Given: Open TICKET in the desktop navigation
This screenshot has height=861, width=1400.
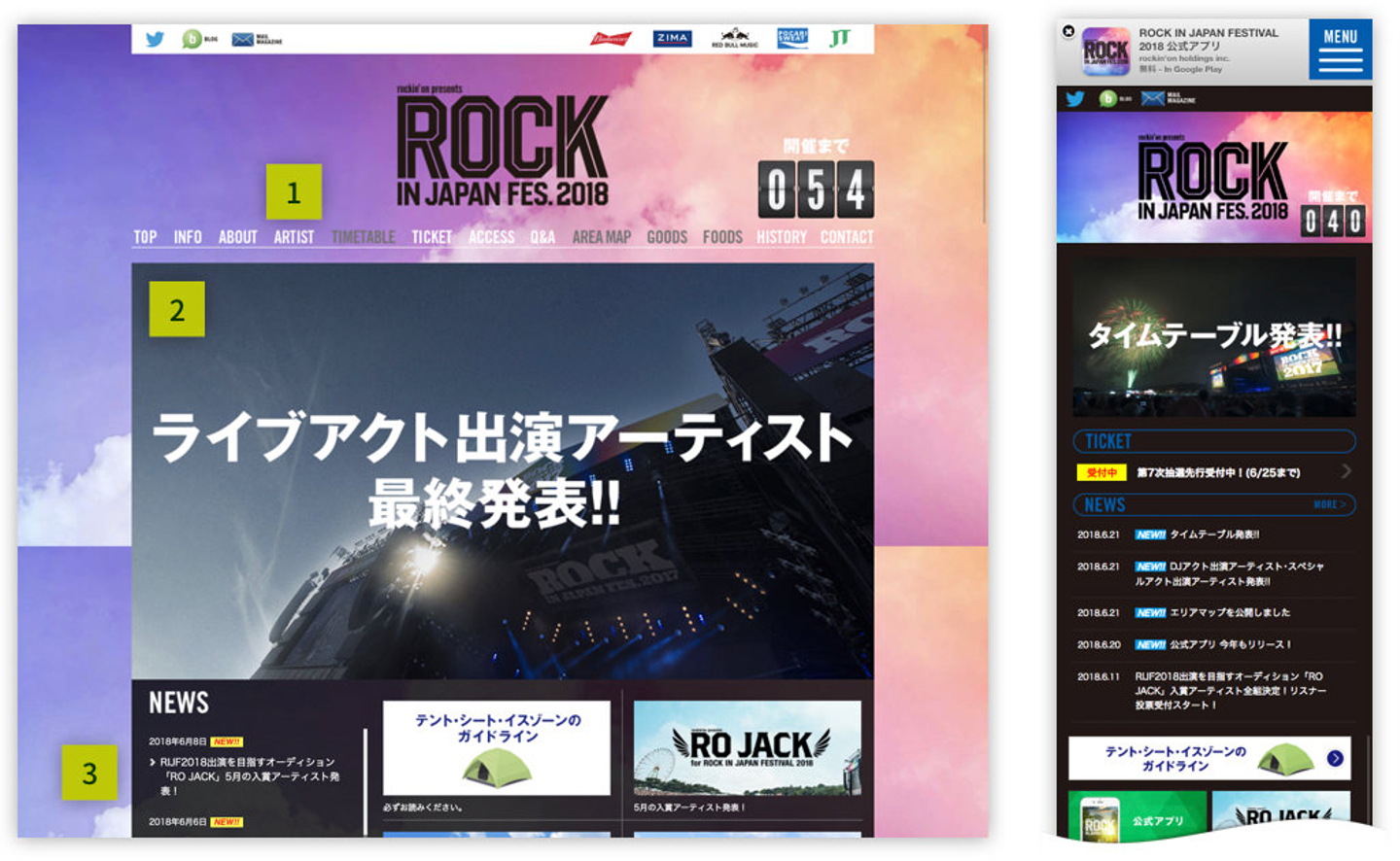Looking at the screenshot, I should tap(432, 237).
